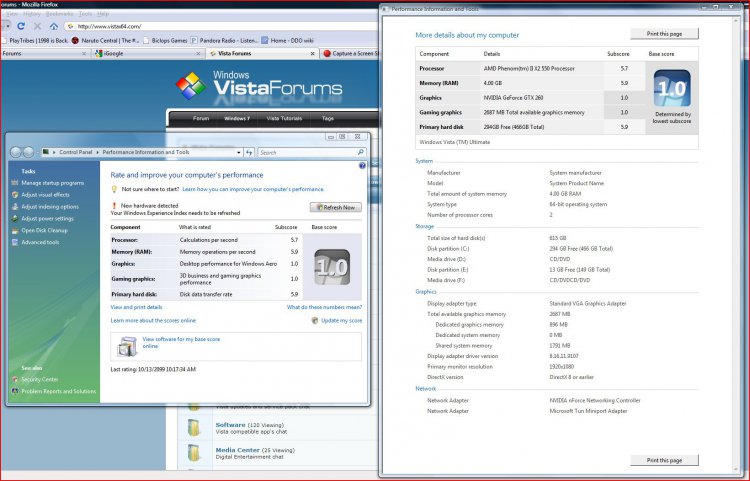This screenshot has height=481, width=750.
Task: Click the Back arrow in Control Panel window
Action: pos(16,152)
